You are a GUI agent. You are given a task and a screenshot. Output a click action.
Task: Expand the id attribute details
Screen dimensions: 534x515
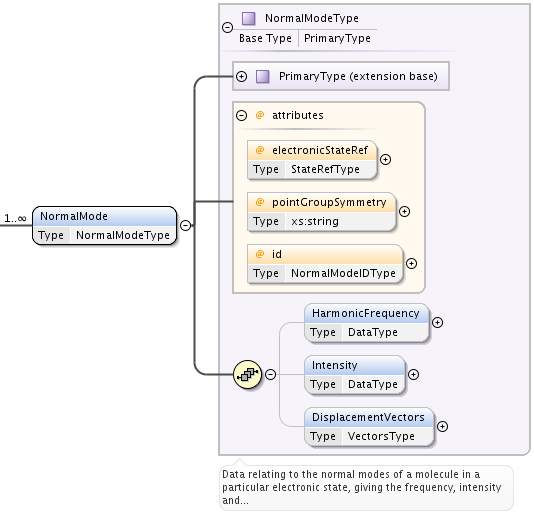click(411, 263)
